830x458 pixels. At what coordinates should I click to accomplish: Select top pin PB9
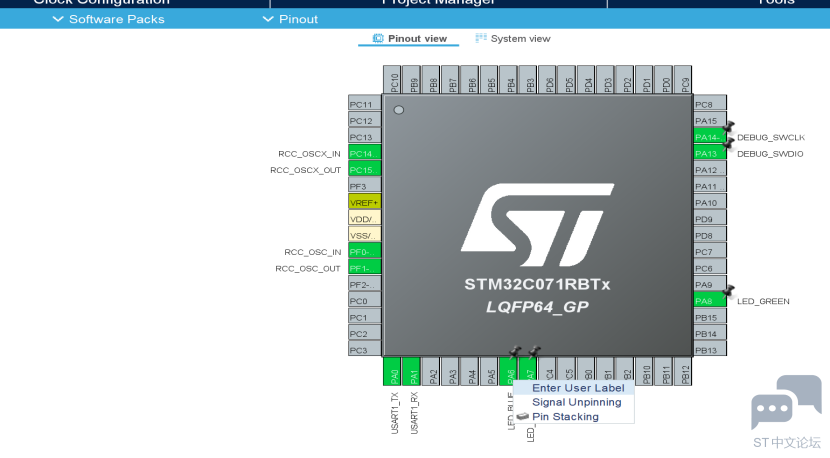click(412, 80)
